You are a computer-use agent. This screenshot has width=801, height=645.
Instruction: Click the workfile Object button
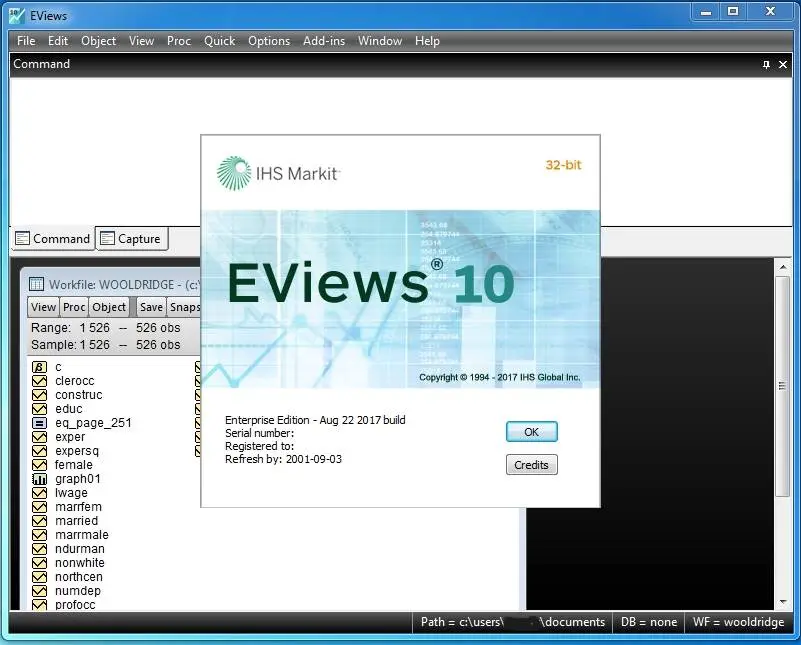point(109,307)
